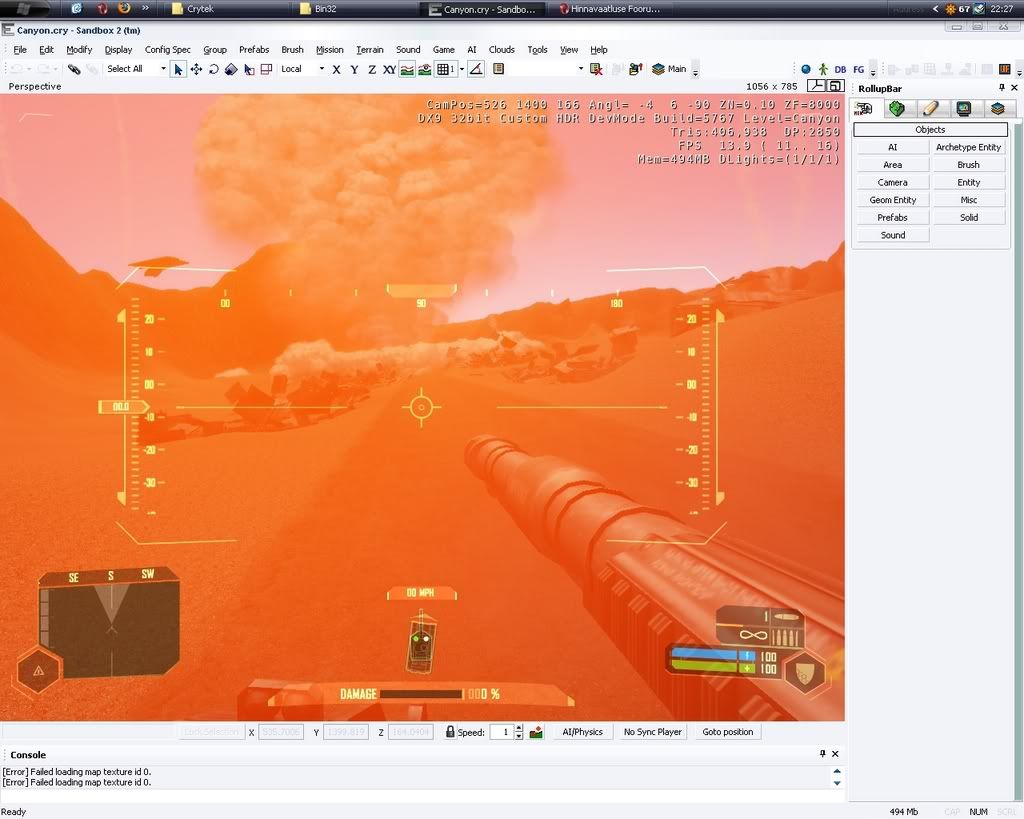Image resolution: width=1024 pixels, height=819 pixels.
Task: Toggle Follow Terrain and Snap Objects
Action: click(424, 69)
